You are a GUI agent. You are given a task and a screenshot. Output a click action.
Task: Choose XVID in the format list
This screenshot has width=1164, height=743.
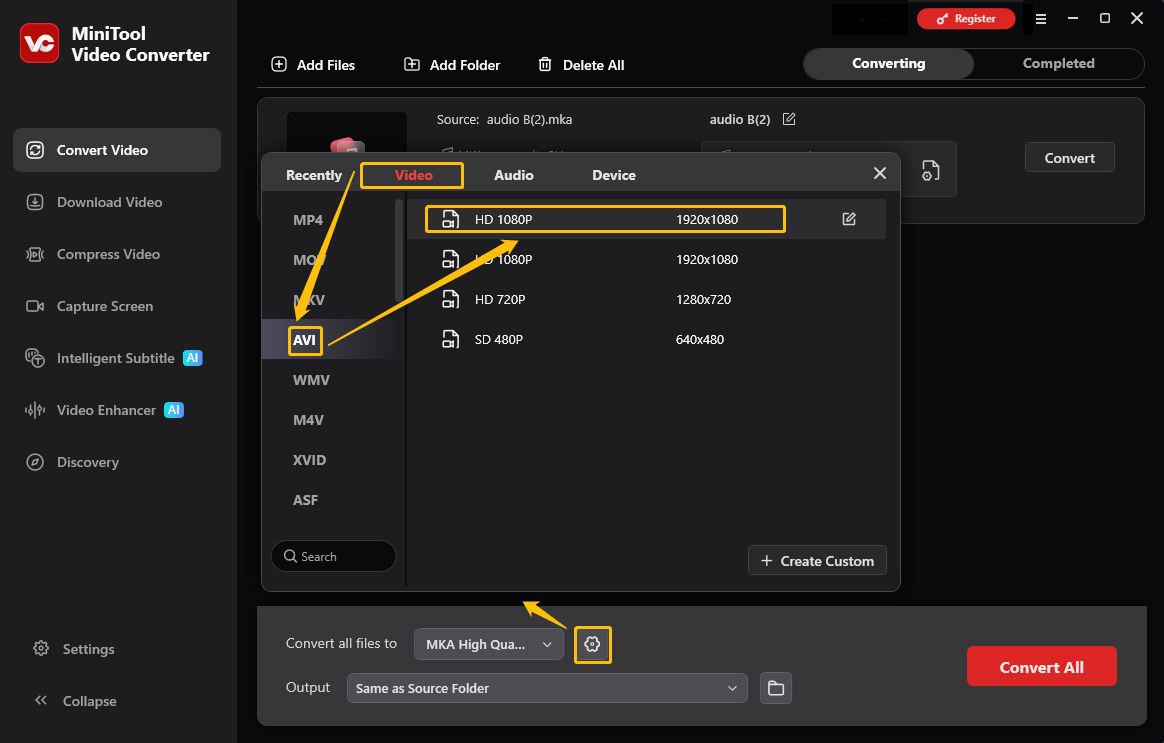(x=309, y=460)
